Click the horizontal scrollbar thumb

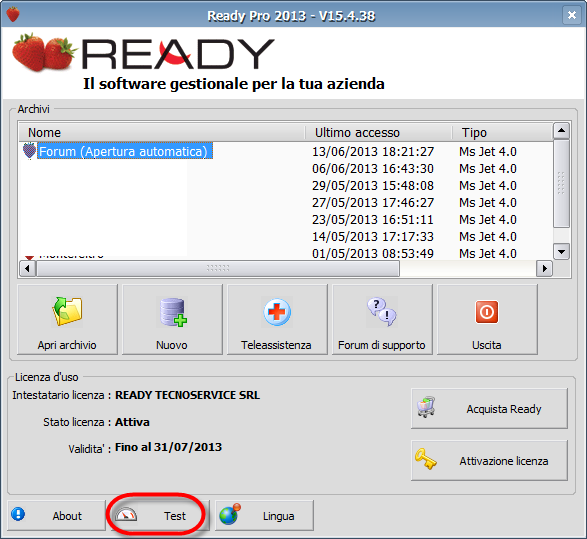coord(218,268)
